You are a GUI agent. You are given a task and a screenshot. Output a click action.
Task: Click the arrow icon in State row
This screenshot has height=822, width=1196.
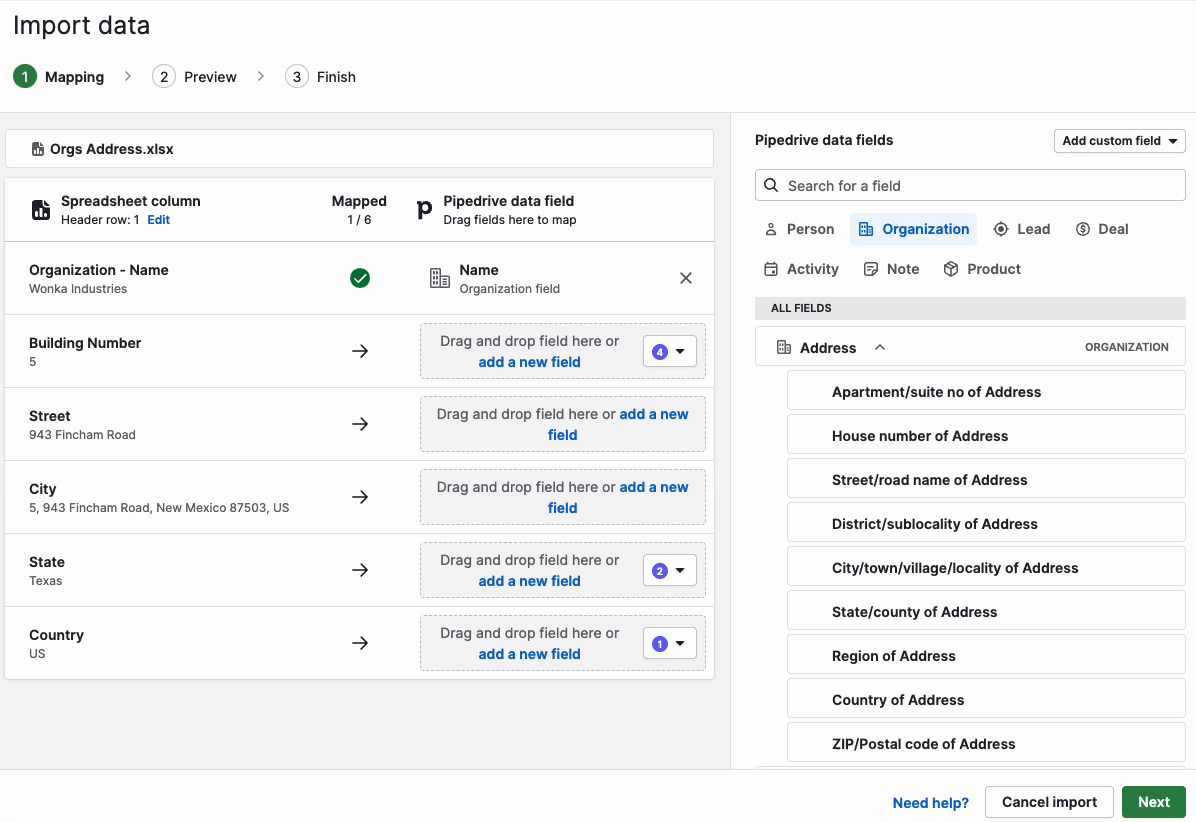[360, 570]
